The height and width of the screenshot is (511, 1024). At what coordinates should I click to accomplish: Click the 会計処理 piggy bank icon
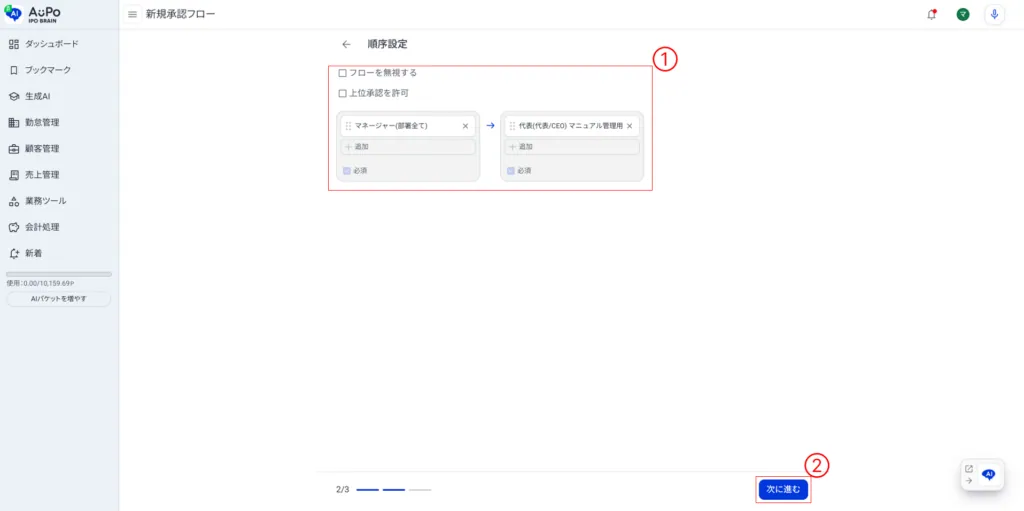[14, 227]
